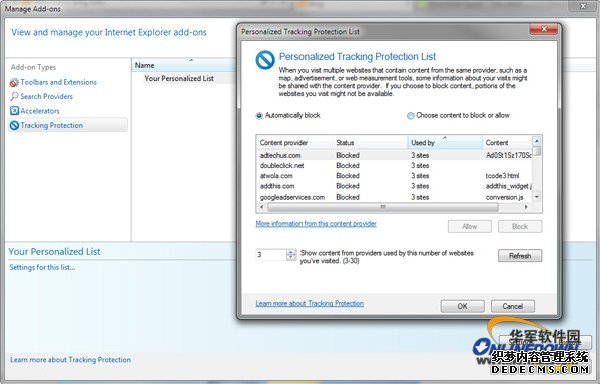600x384 pixels.
Task: Open More information from this content provider link
Action: (316, 224)
